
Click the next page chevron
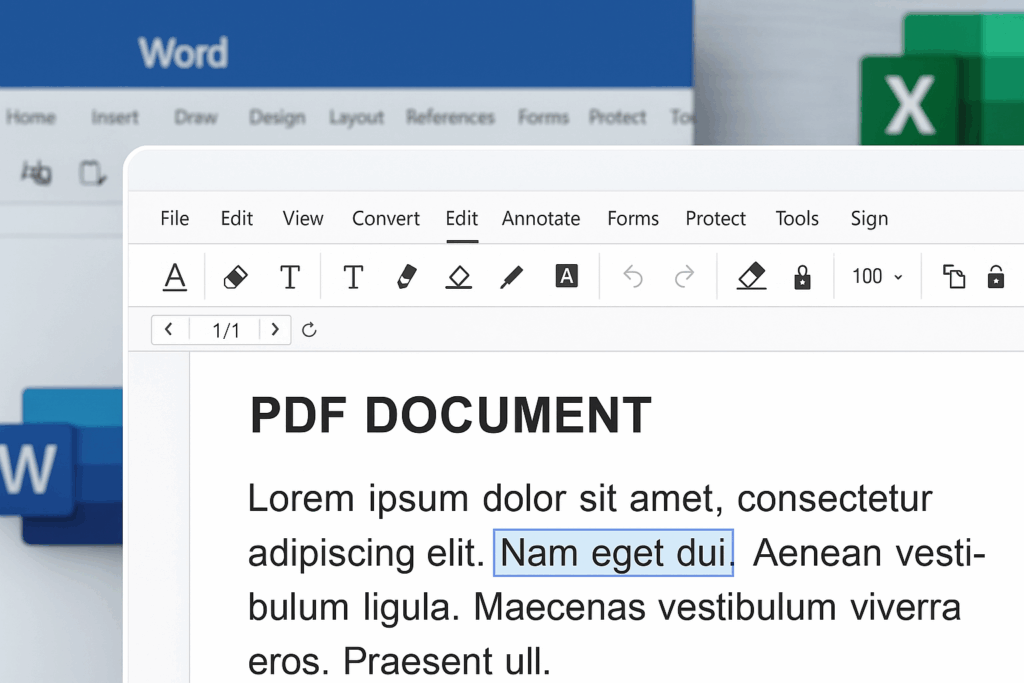pyautogui.click(x=276, y=329)
